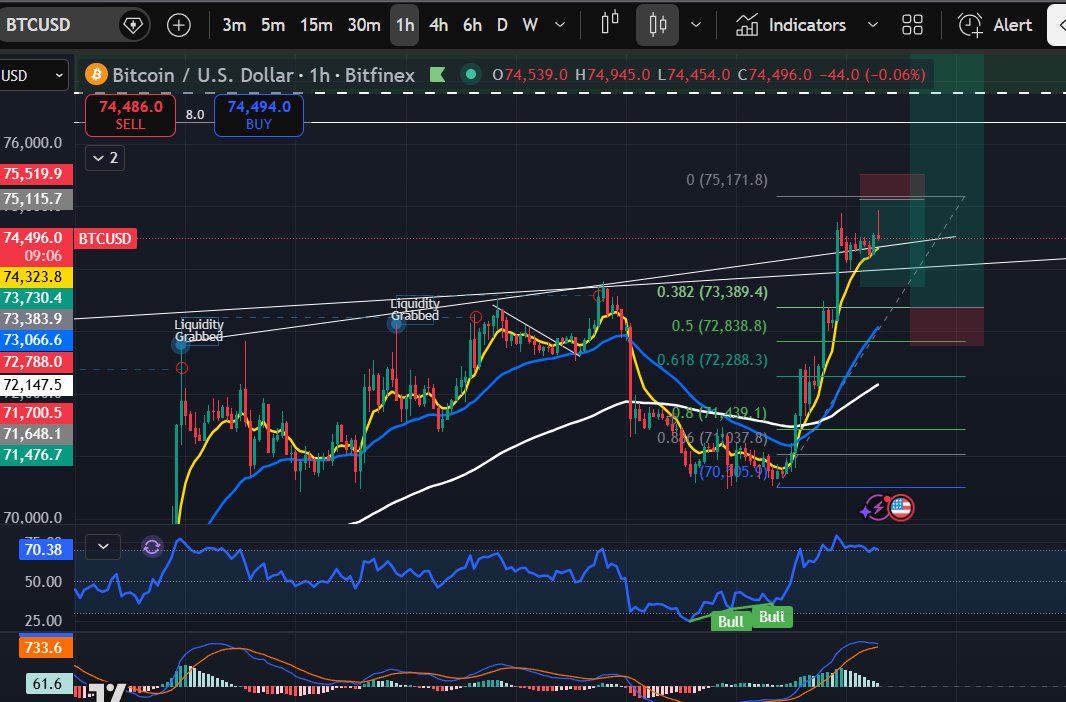Click the second Liquidity Grabbed label
Screen dimensions: 1066x702
point(415,309)
